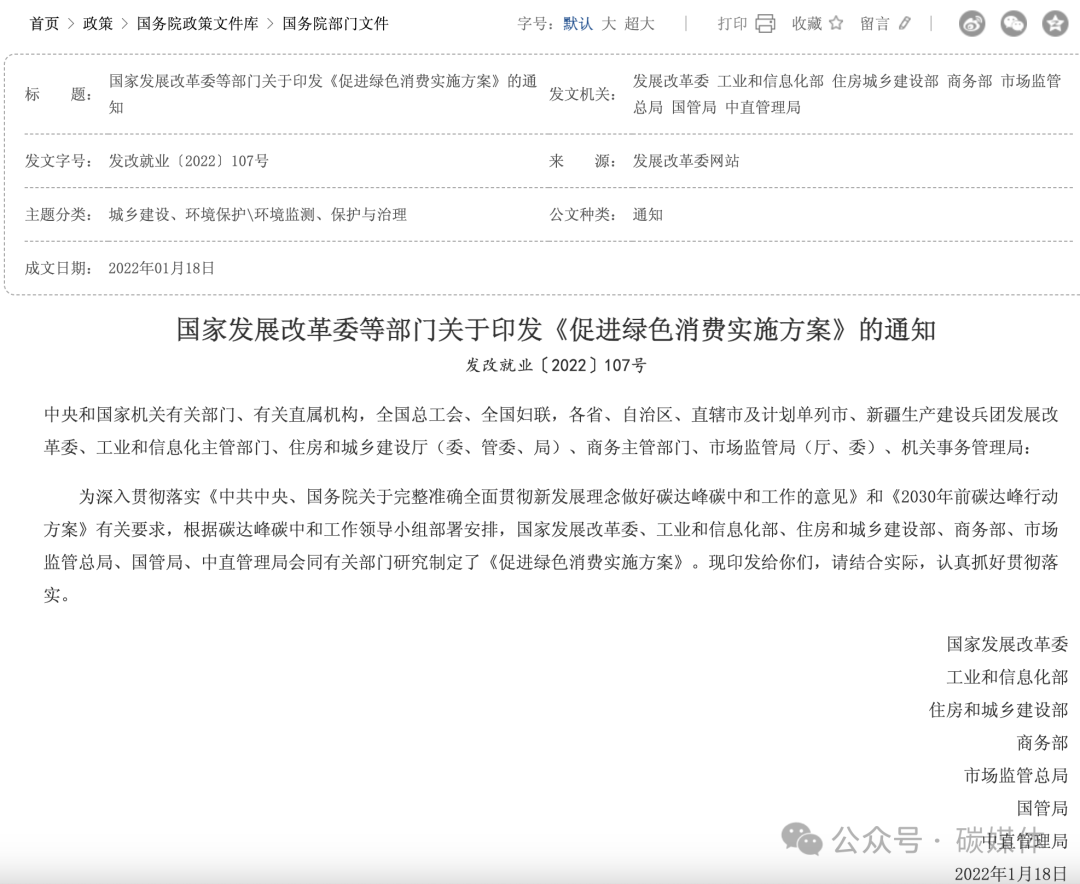
Task: Click the 成文日期 field label
Action: [x=59, y=268]
